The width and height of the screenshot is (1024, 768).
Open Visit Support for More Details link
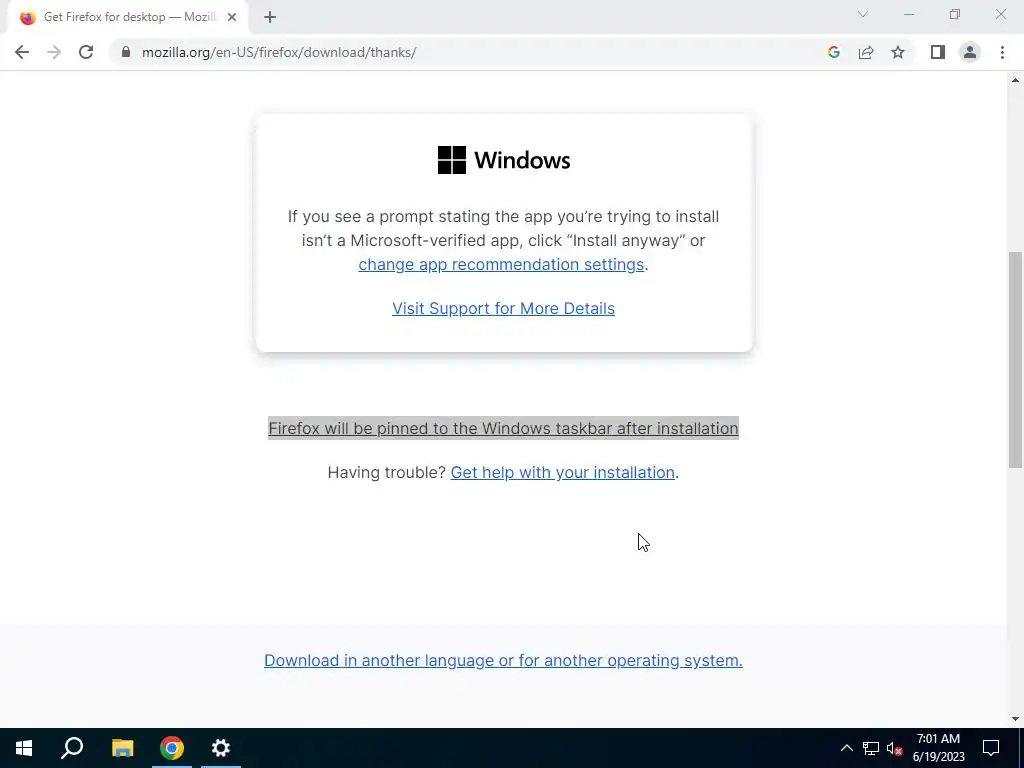[503, 308]
